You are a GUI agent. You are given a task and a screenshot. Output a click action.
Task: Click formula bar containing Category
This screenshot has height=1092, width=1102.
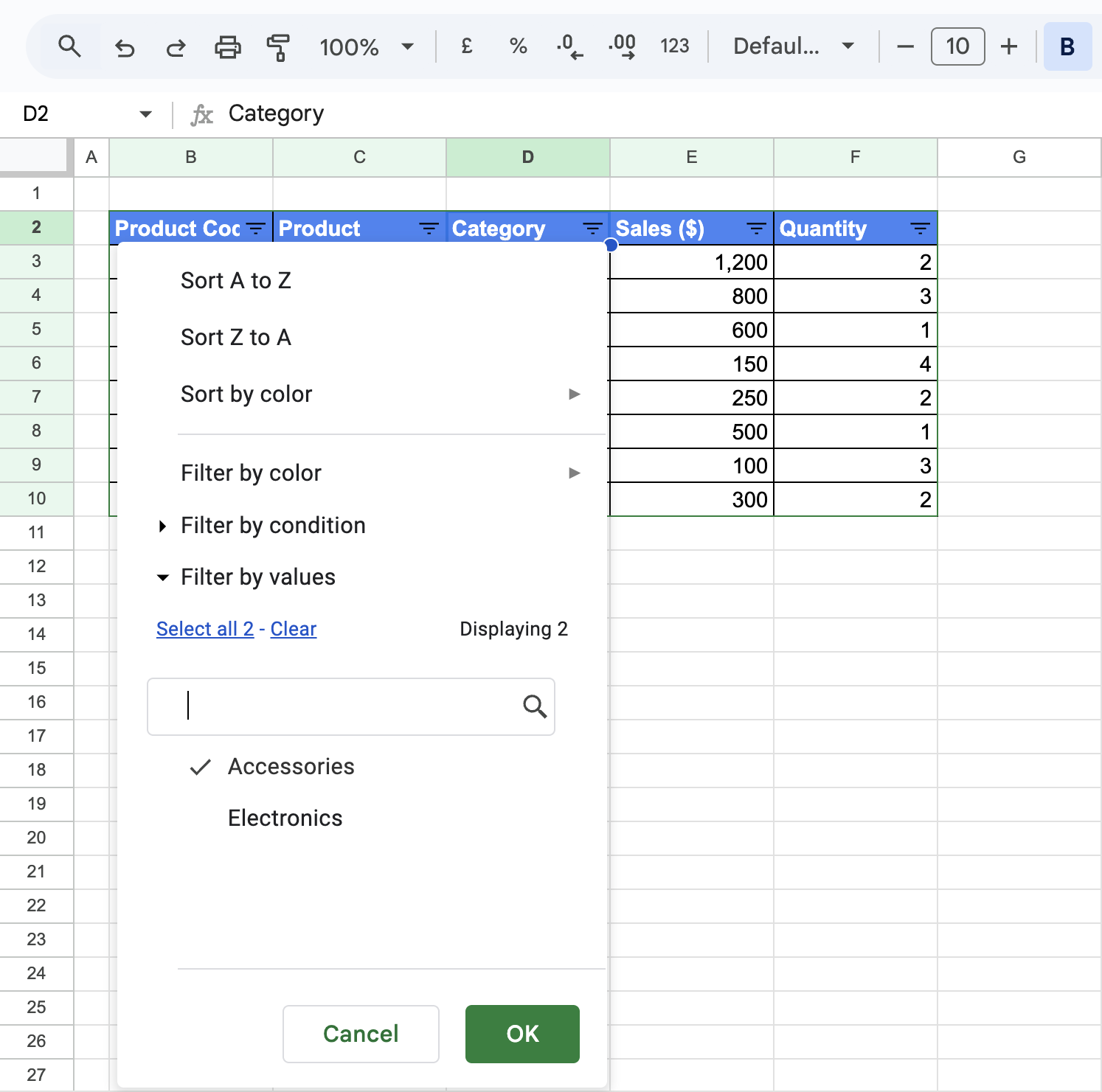tap(656, 114)
